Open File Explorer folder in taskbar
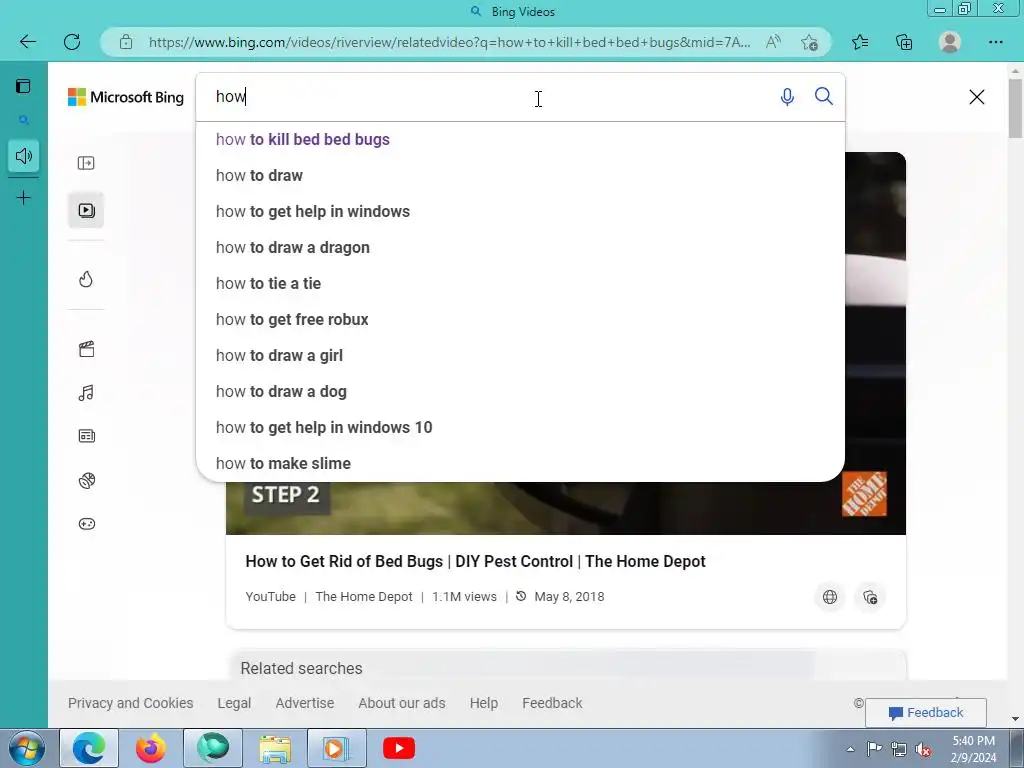1024x768 pixels. tap(275, 749)
